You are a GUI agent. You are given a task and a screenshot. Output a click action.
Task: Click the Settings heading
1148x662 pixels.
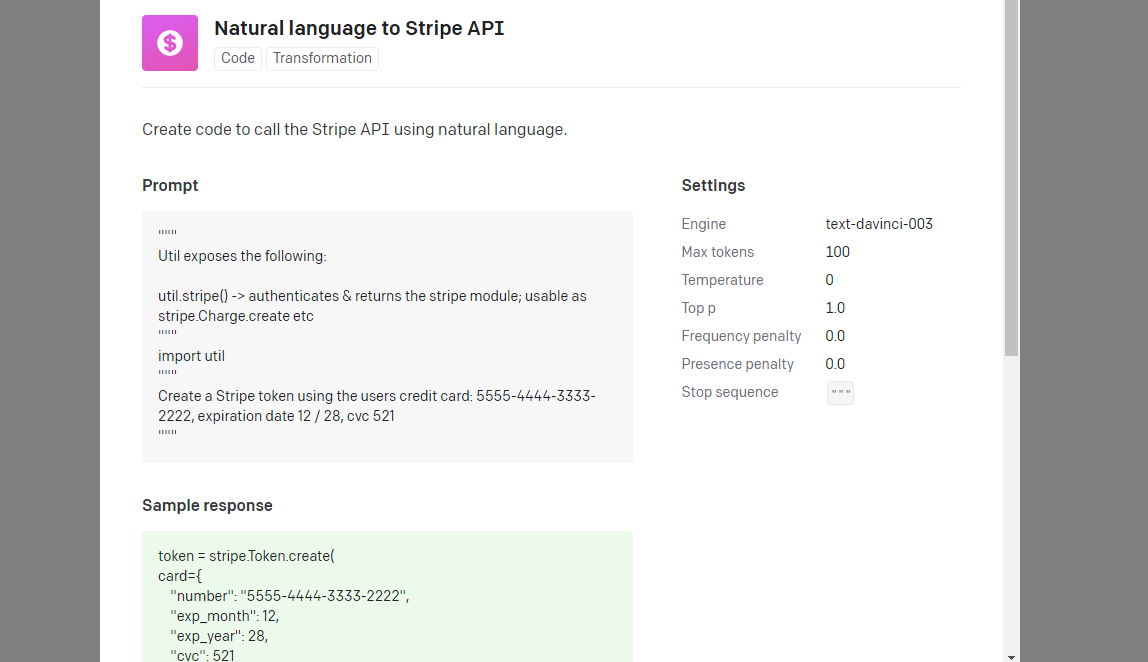click(713, 185)
